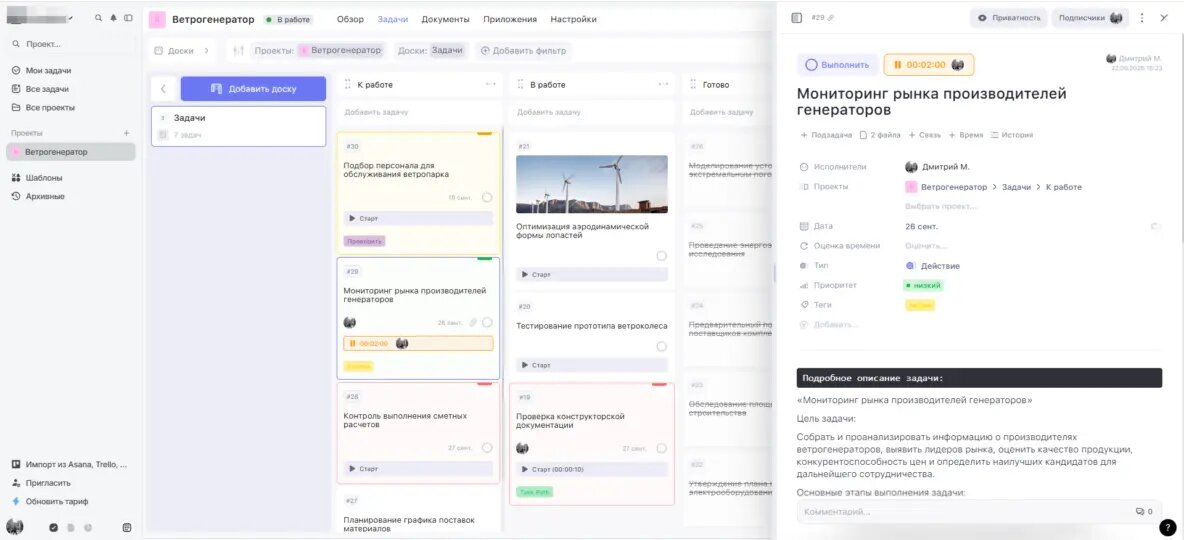This screenshot has width=1184, height=540.
Task: Open notes icon at sidebar bottom right
Action: 127,528
